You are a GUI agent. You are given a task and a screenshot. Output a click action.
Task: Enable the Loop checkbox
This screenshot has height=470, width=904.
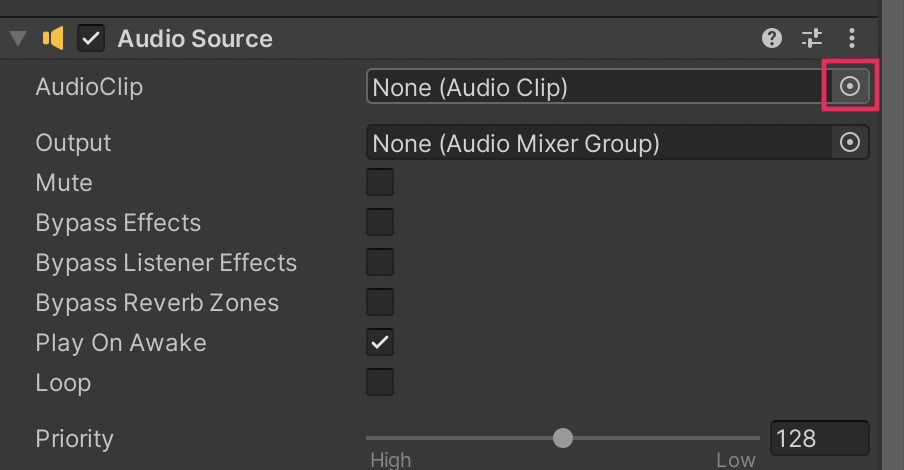(x=380, y=382)
